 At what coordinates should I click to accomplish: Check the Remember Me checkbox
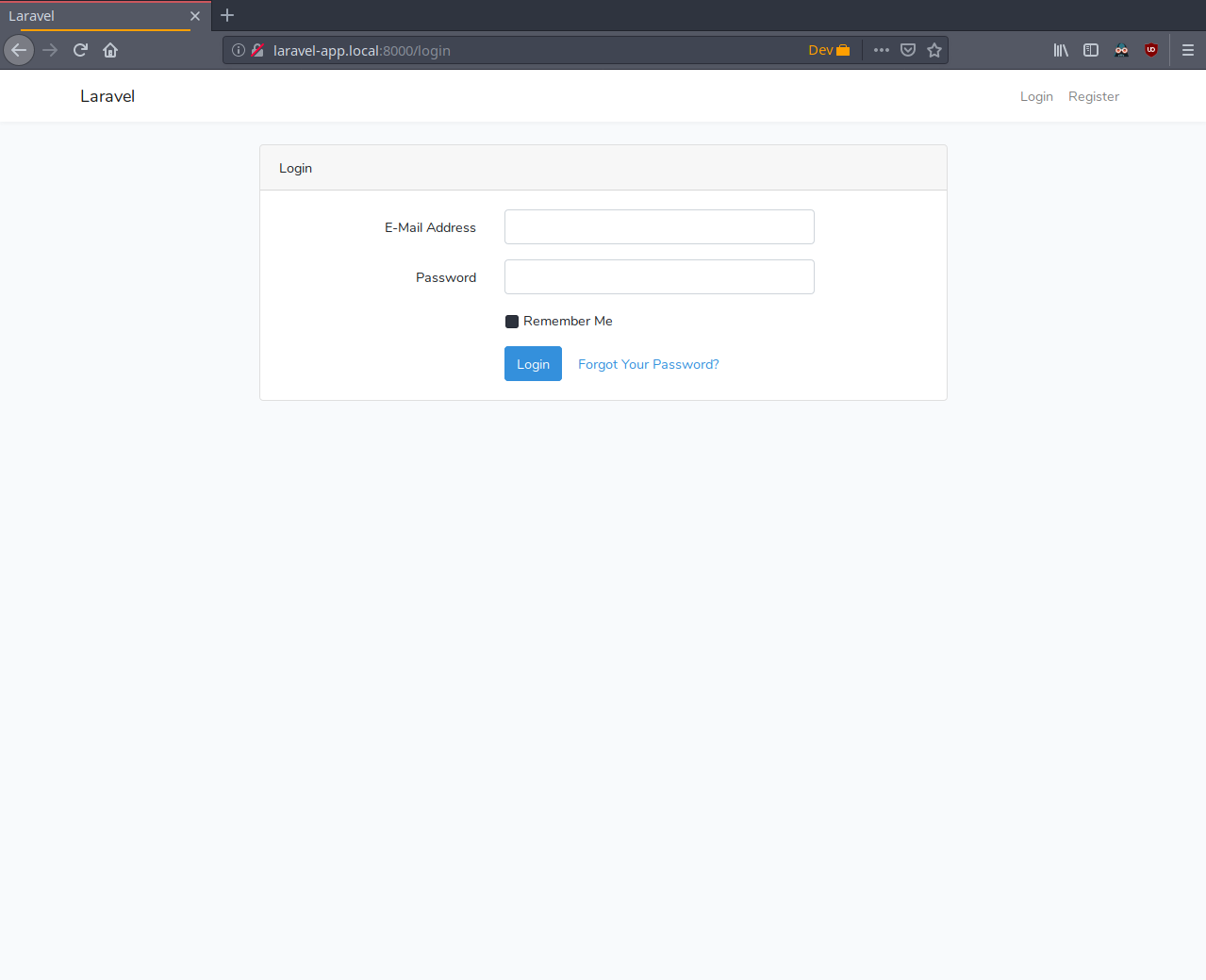(x=512, y=322)
